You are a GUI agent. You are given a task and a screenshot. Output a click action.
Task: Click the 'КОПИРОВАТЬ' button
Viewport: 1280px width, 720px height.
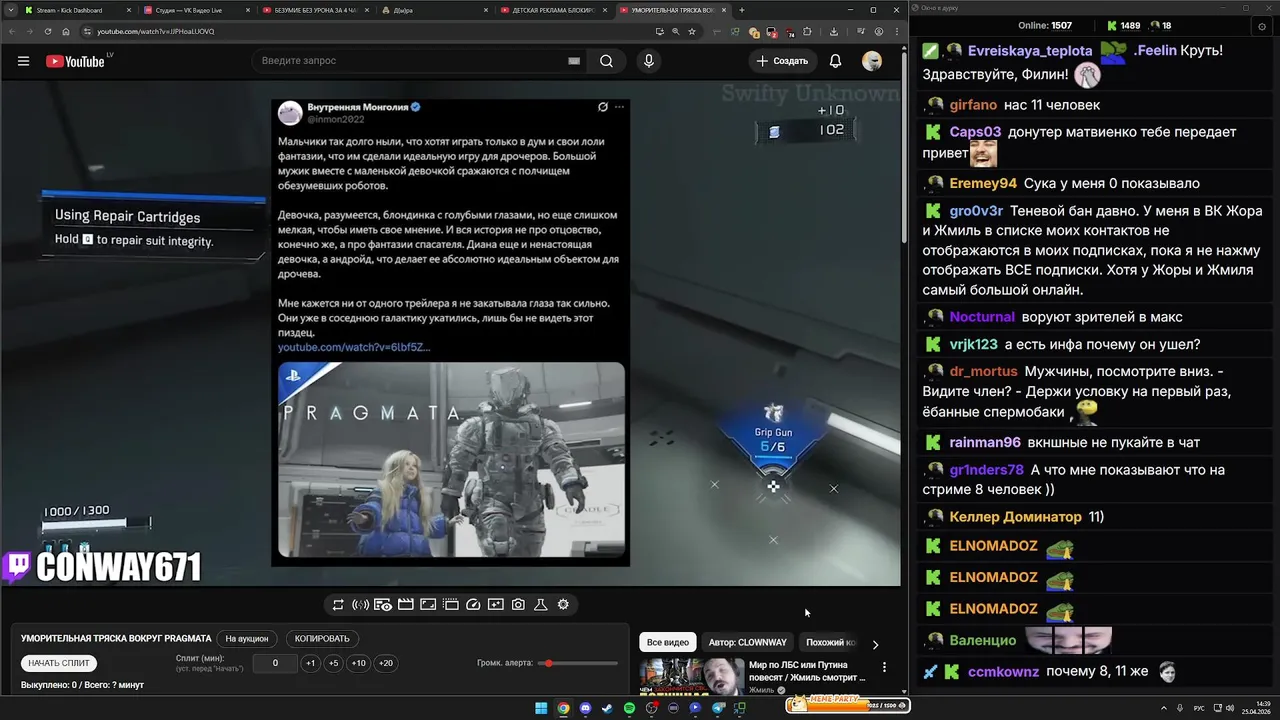322,639
